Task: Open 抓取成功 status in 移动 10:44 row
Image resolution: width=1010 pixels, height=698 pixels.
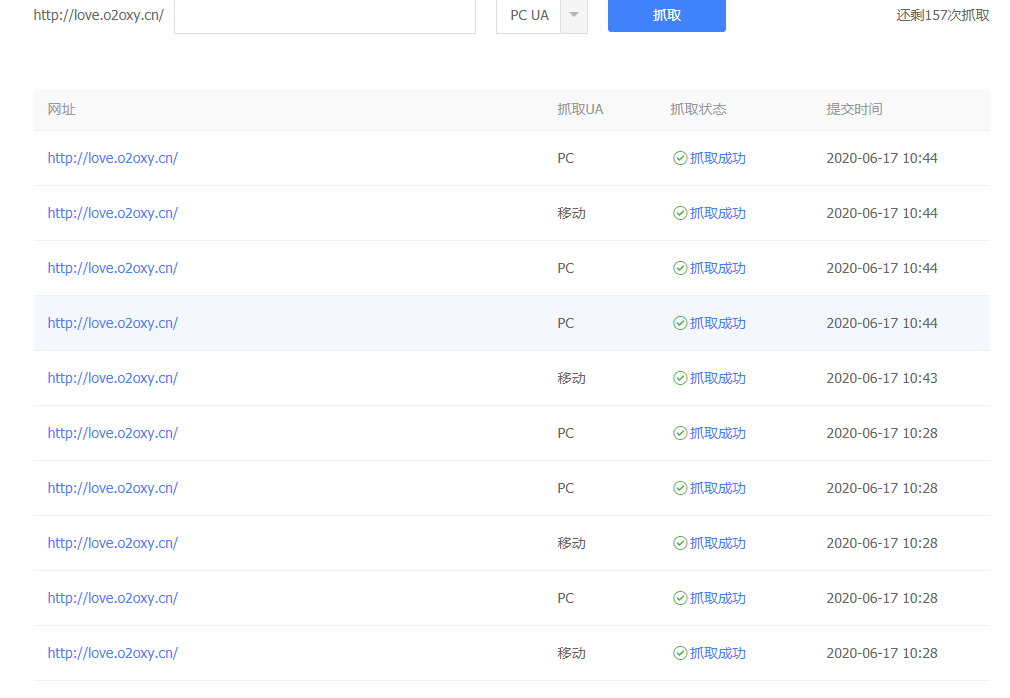Action: pos(718,213)
